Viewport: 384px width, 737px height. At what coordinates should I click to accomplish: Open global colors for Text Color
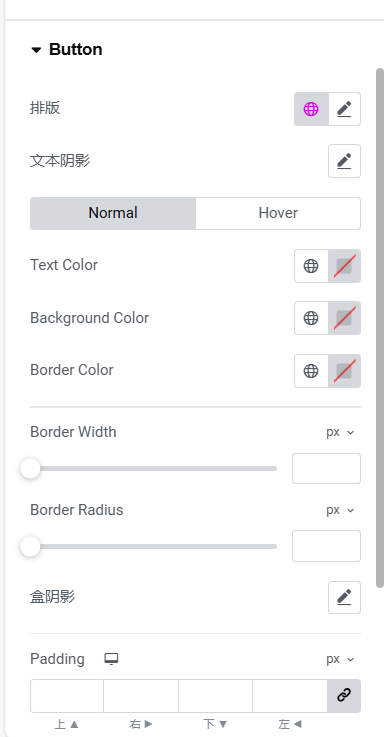(x=311, y=266)
